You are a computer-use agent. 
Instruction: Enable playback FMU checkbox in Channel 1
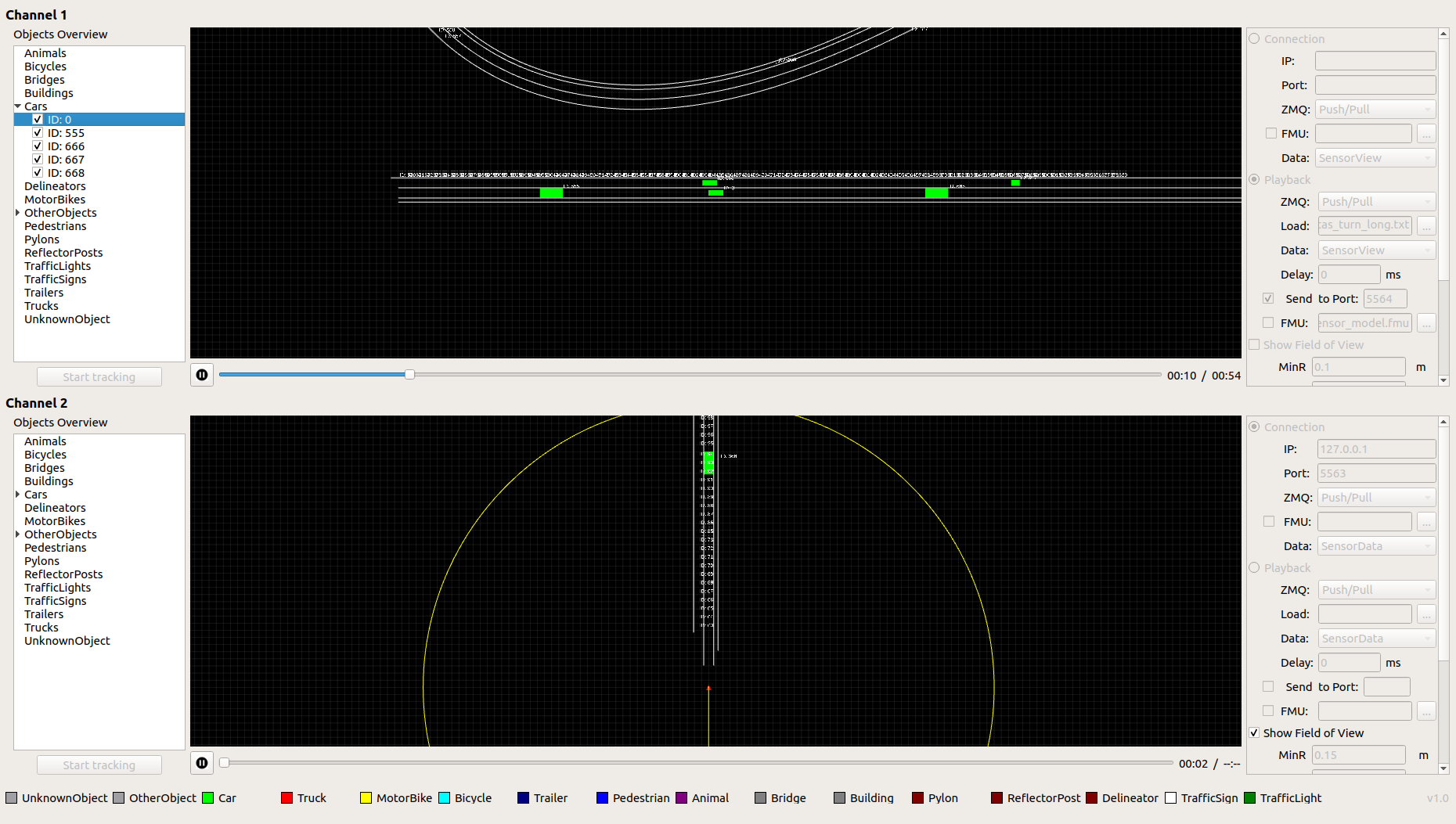coord(1268,322)
